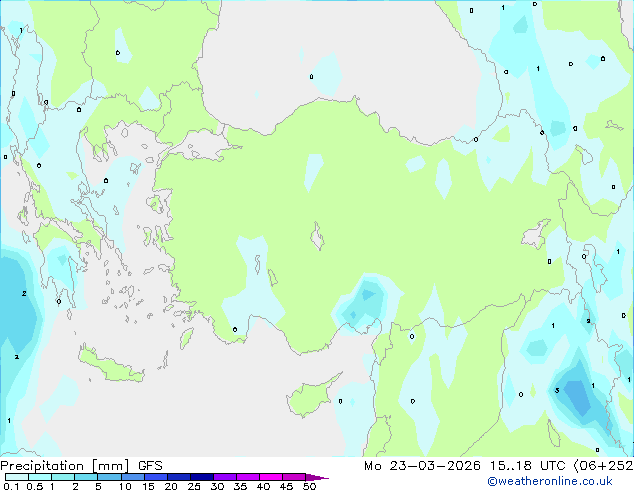Click the '(06+252' forecast run label
This screenshot has width=634, height=490.
603,466
